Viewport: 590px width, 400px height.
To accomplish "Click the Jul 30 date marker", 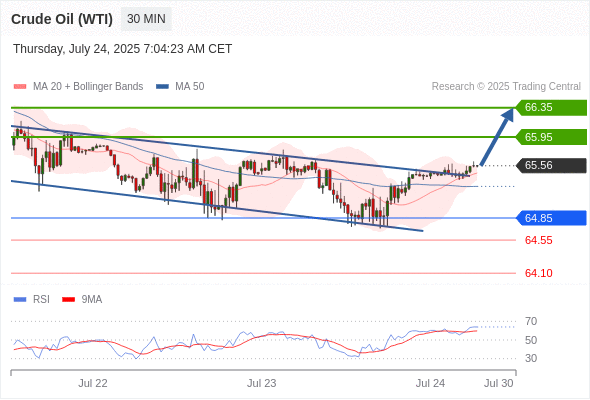I will [x=499, y=383].
